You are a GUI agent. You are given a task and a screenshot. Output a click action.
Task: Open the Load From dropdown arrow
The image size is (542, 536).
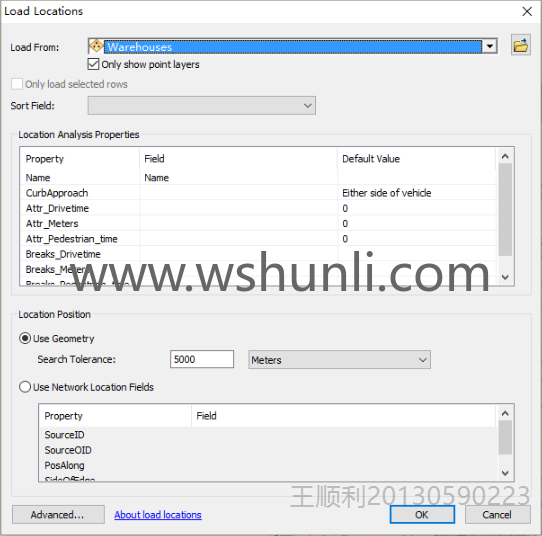pyautogui.click(x=490, y=46)
